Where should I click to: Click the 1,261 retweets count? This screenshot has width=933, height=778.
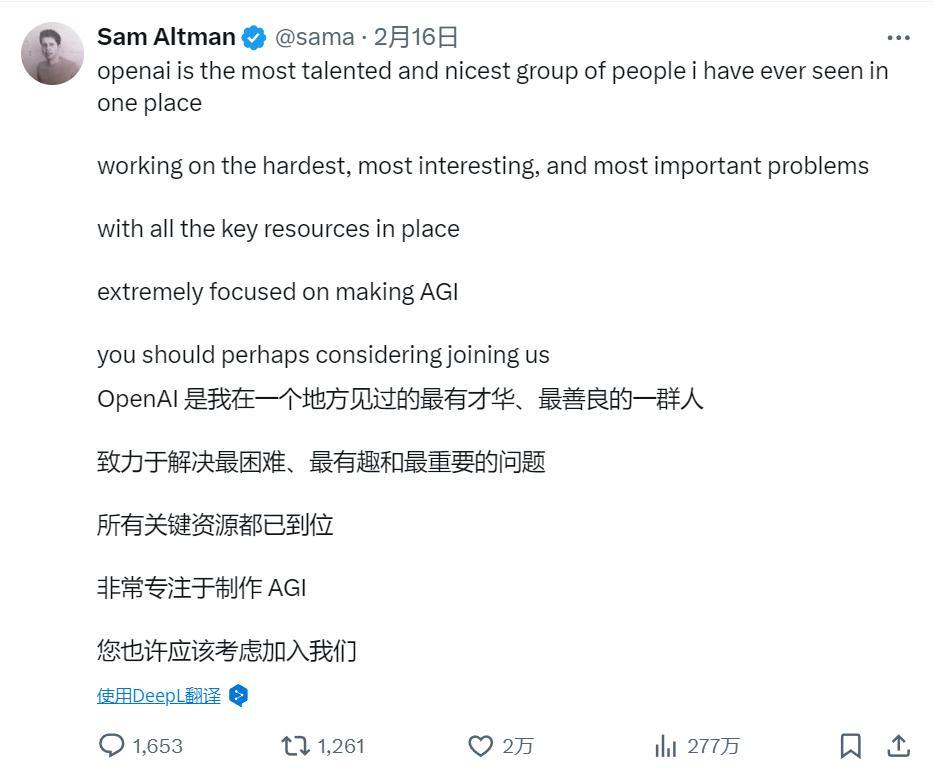(341, 746)
